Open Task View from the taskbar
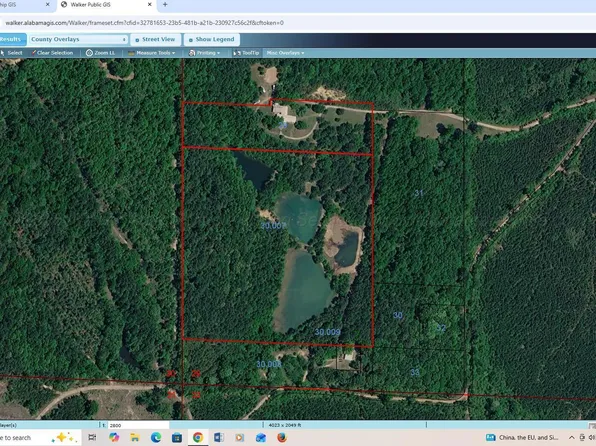The height and width of the screenshot is (446, 596). coord(92,438)
